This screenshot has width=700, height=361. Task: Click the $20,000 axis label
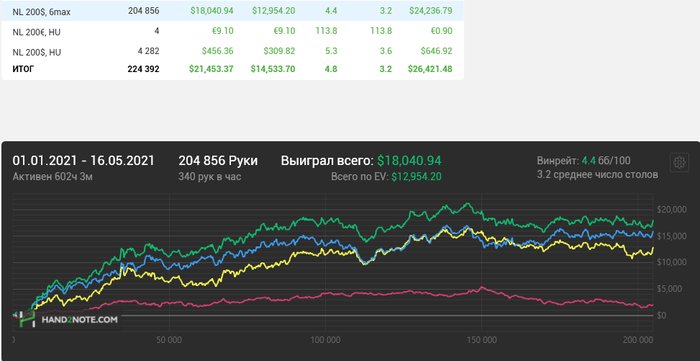click(x=672, y=210)
